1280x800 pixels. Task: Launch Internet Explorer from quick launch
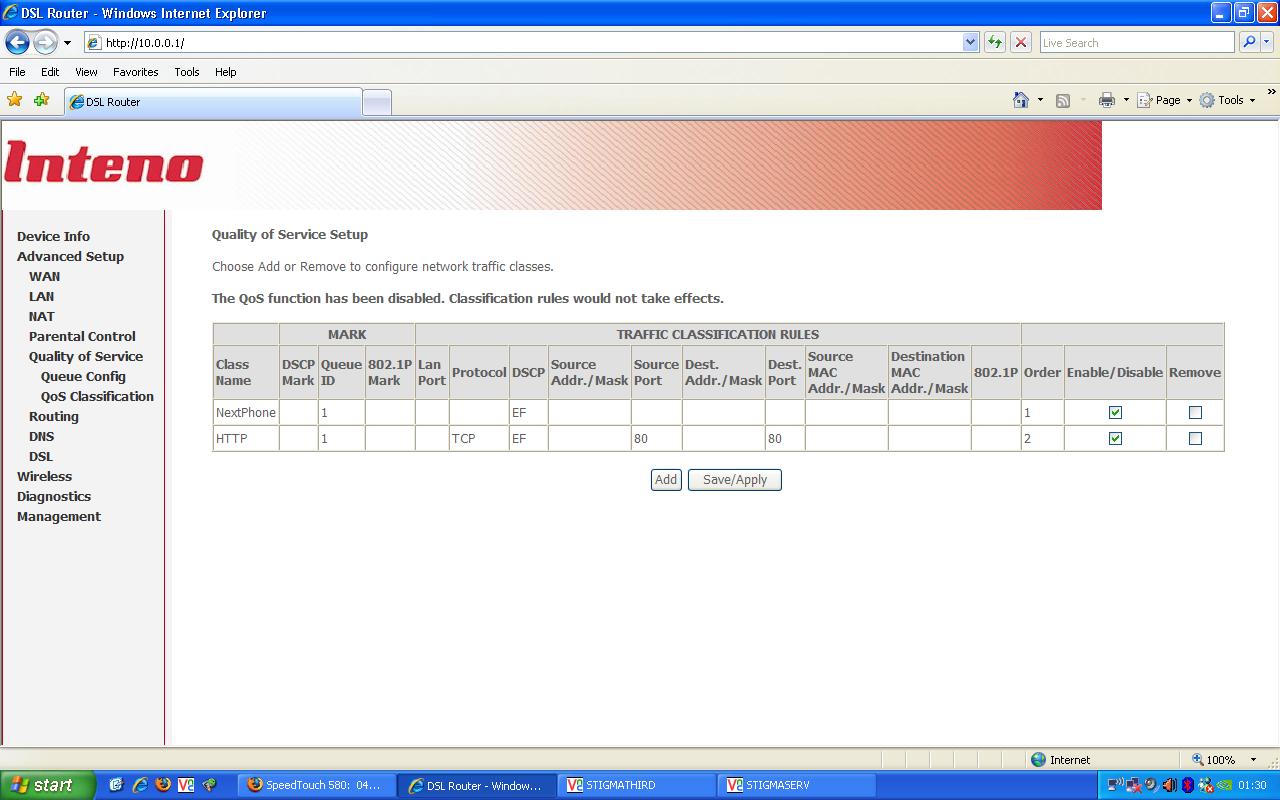click(x=139, y=785)
